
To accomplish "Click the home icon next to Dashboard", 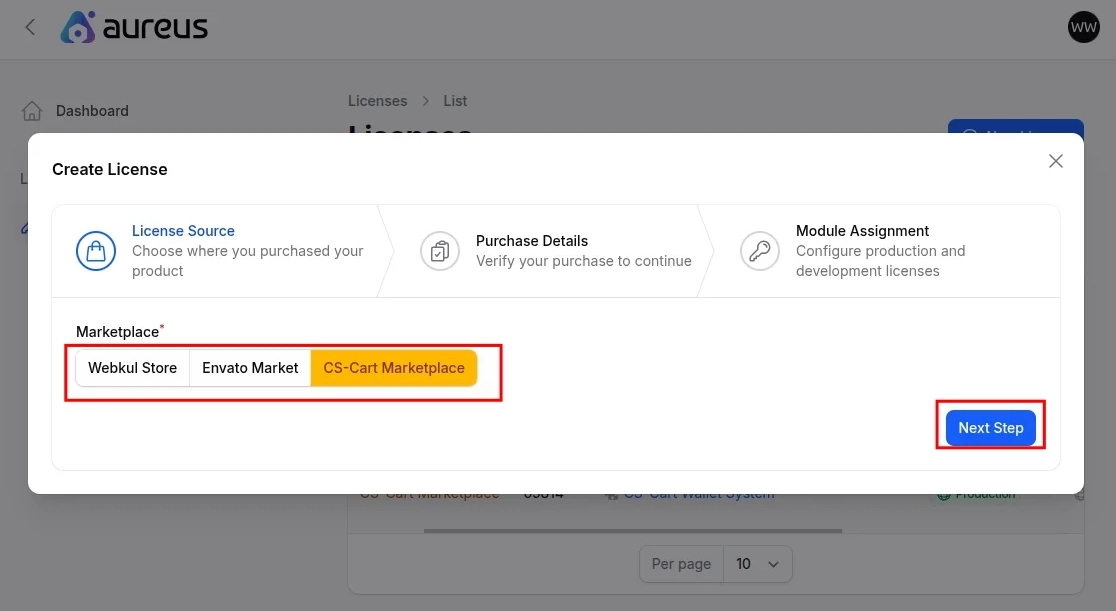I will pyautogui.click(x=30, y=110).
